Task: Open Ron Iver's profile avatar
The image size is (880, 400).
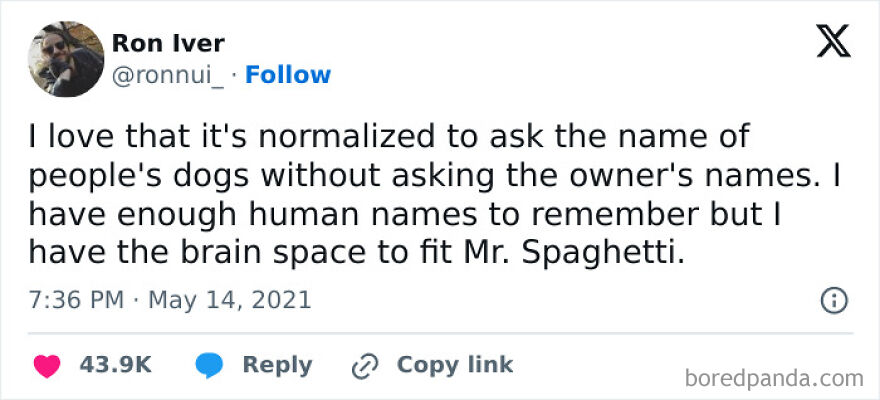Action: coord(66,59)
